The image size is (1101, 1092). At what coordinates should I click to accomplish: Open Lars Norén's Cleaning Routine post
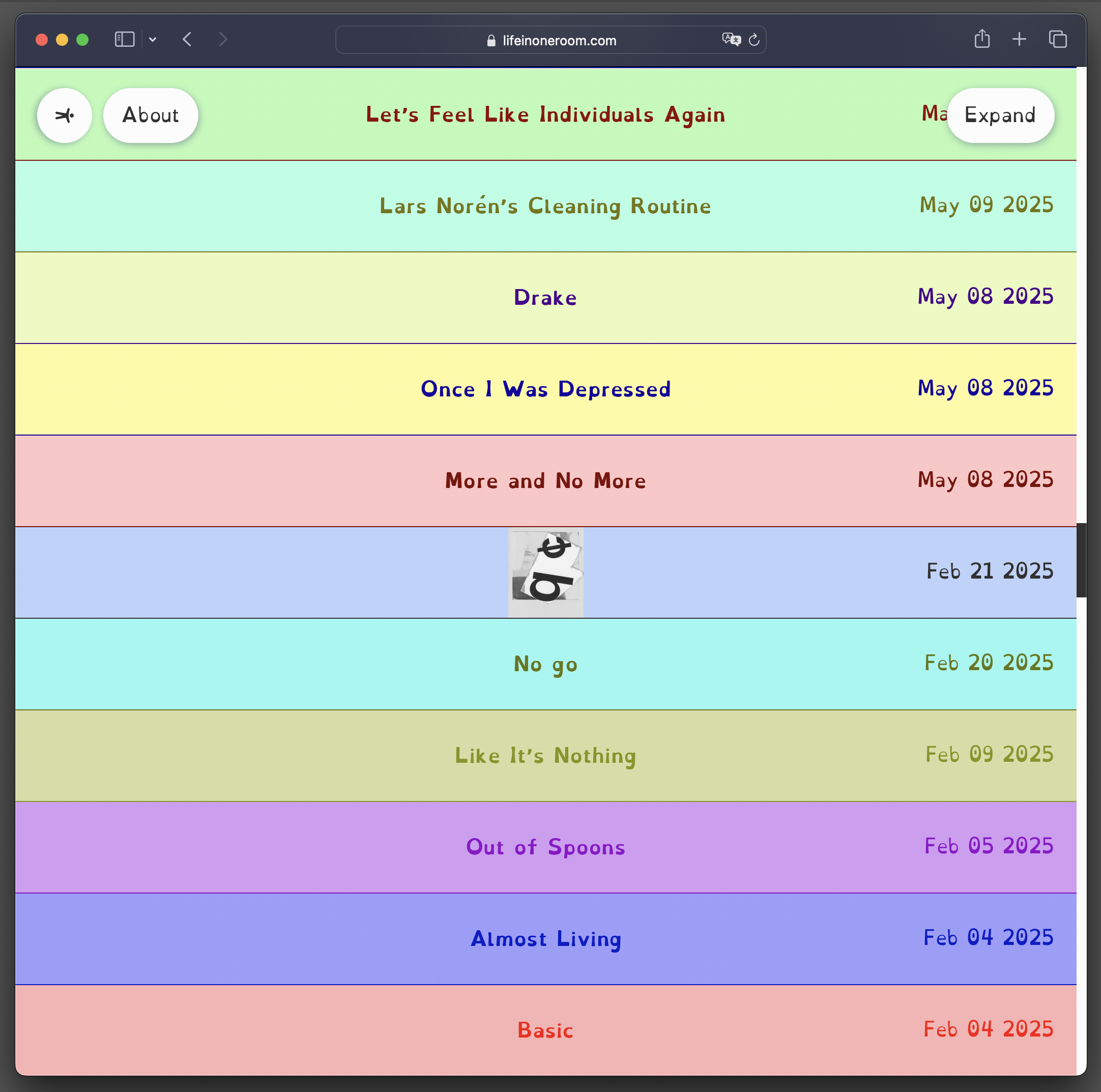(x=545, y=206)
